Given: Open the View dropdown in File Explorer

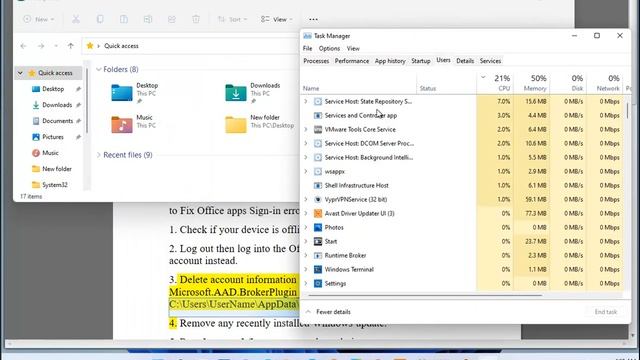Looking at the screenshot, I should click(x=277, y=19).
